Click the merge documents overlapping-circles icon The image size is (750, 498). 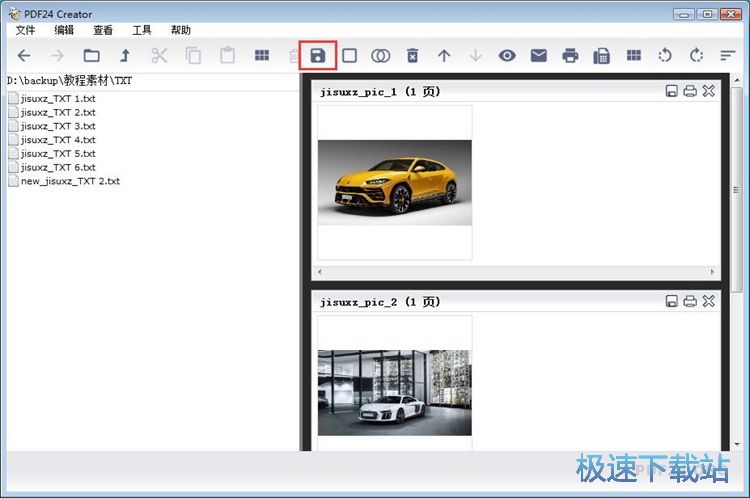(x=380, y=56)
